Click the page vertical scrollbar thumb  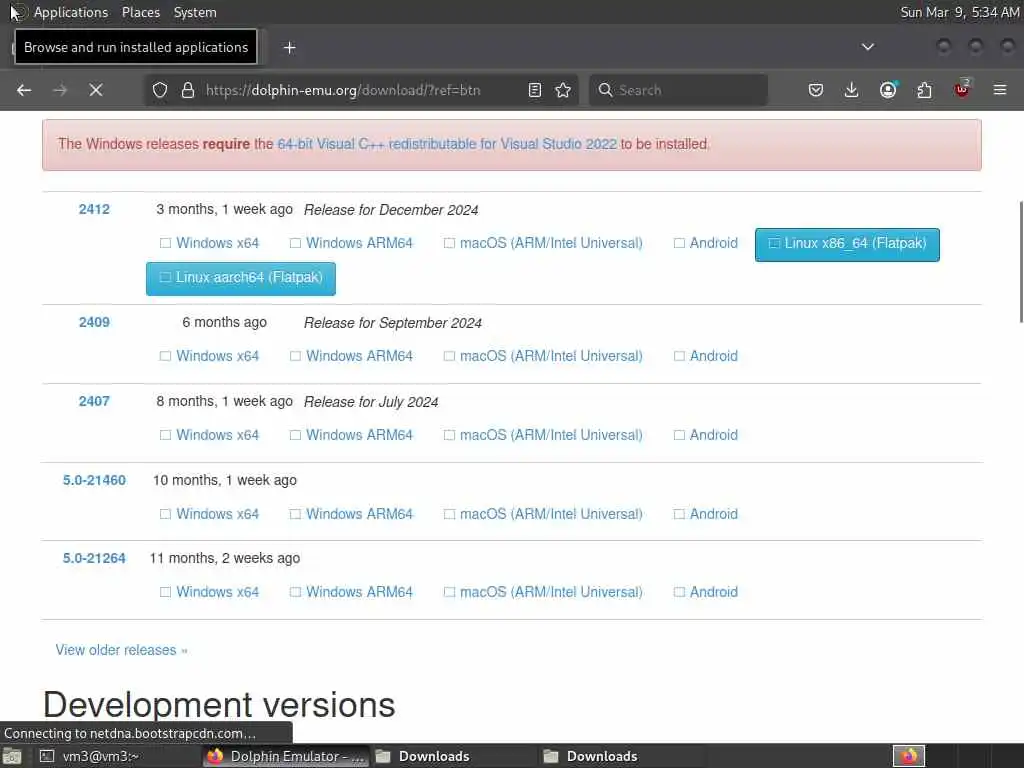tap(1020, 262)
